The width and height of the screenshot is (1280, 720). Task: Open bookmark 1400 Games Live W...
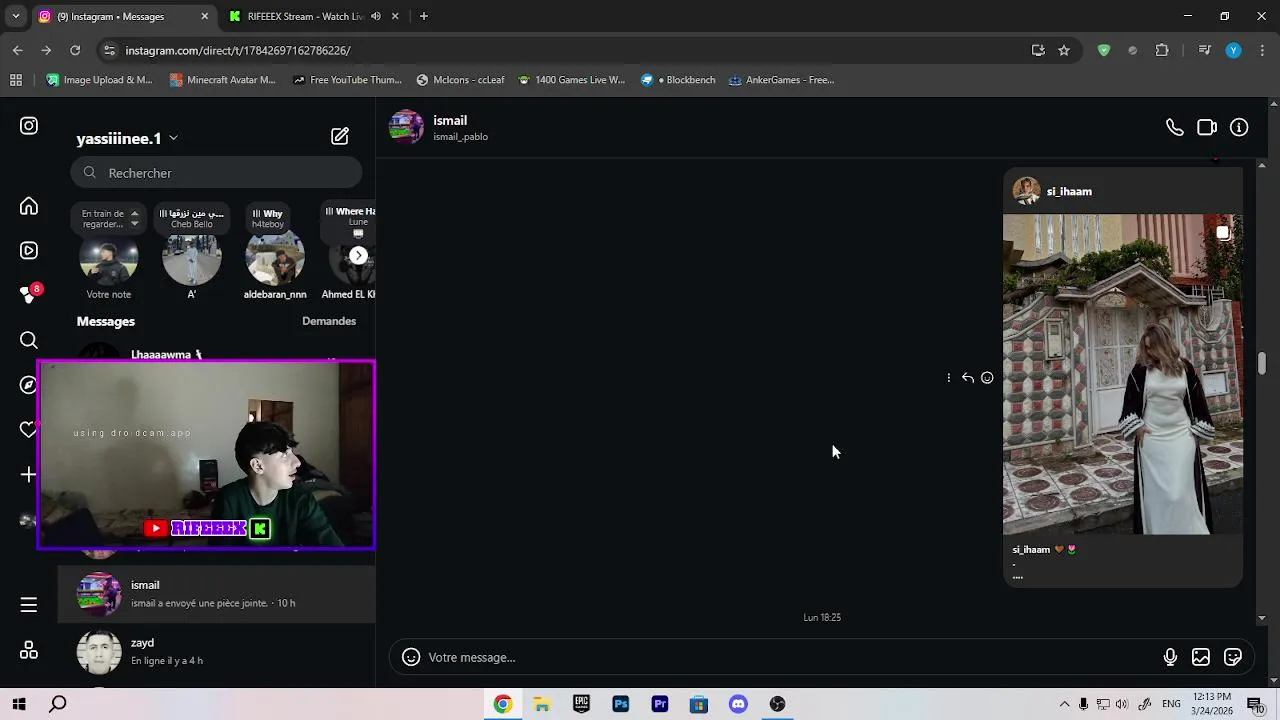click(571, 80)
